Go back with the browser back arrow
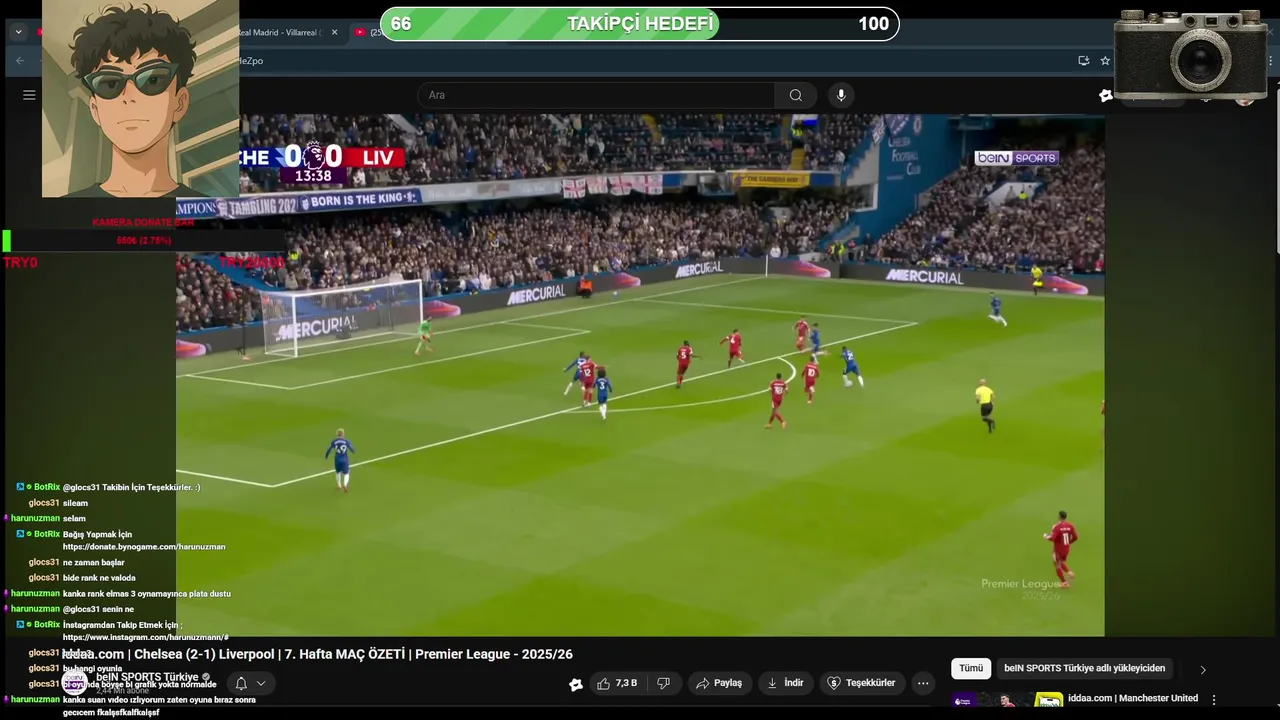Viewport: 1280px width, 720px height. pyautogui.click(x=19, y=61)
